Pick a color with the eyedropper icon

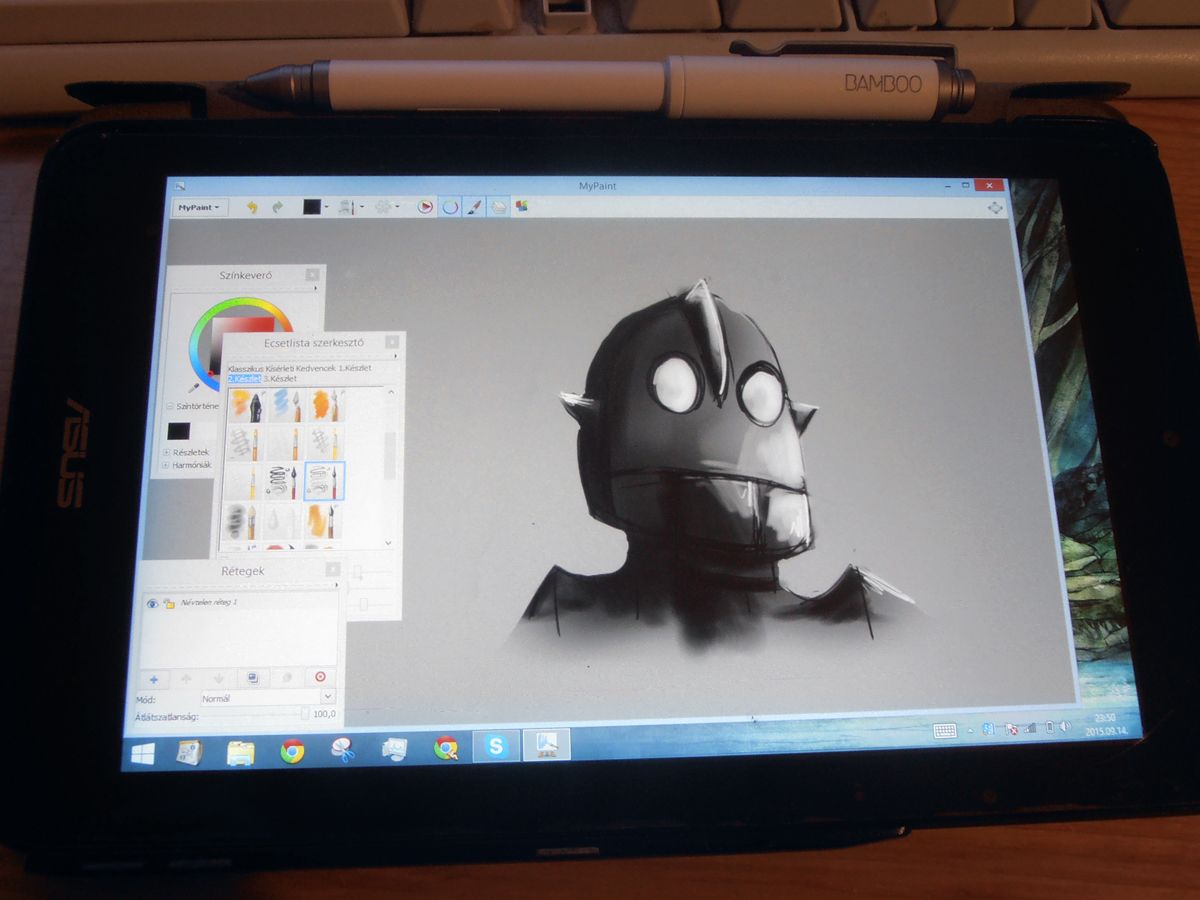coord(193,388)
